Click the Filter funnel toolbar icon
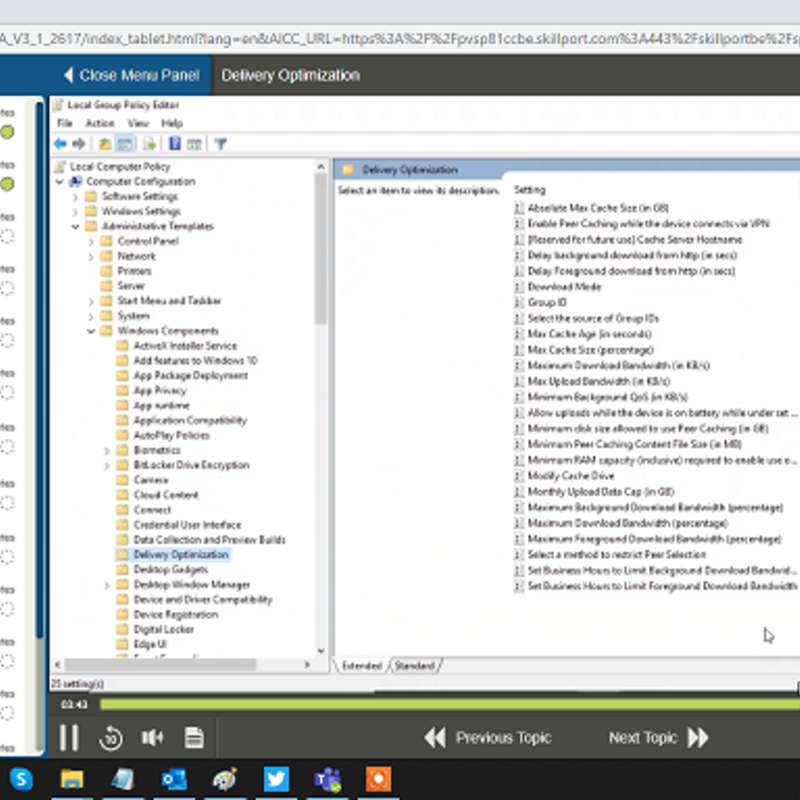 pos(220,144)
